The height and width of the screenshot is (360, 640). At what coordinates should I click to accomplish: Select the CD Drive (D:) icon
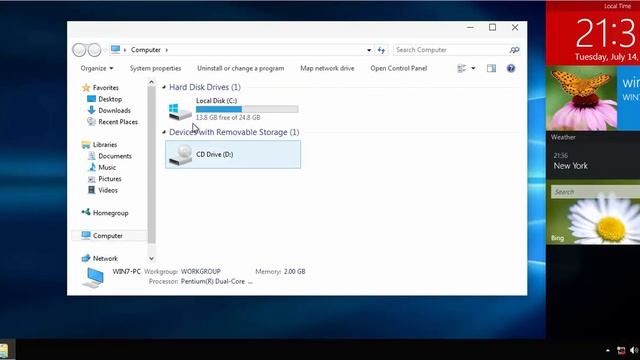[180, 155]
